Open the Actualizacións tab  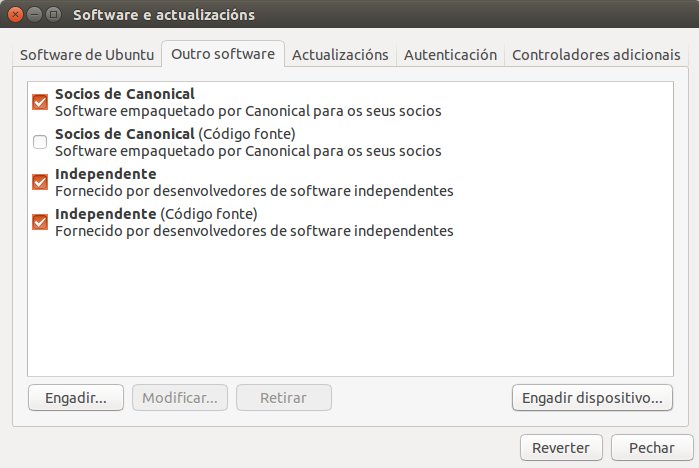point(340,55)
